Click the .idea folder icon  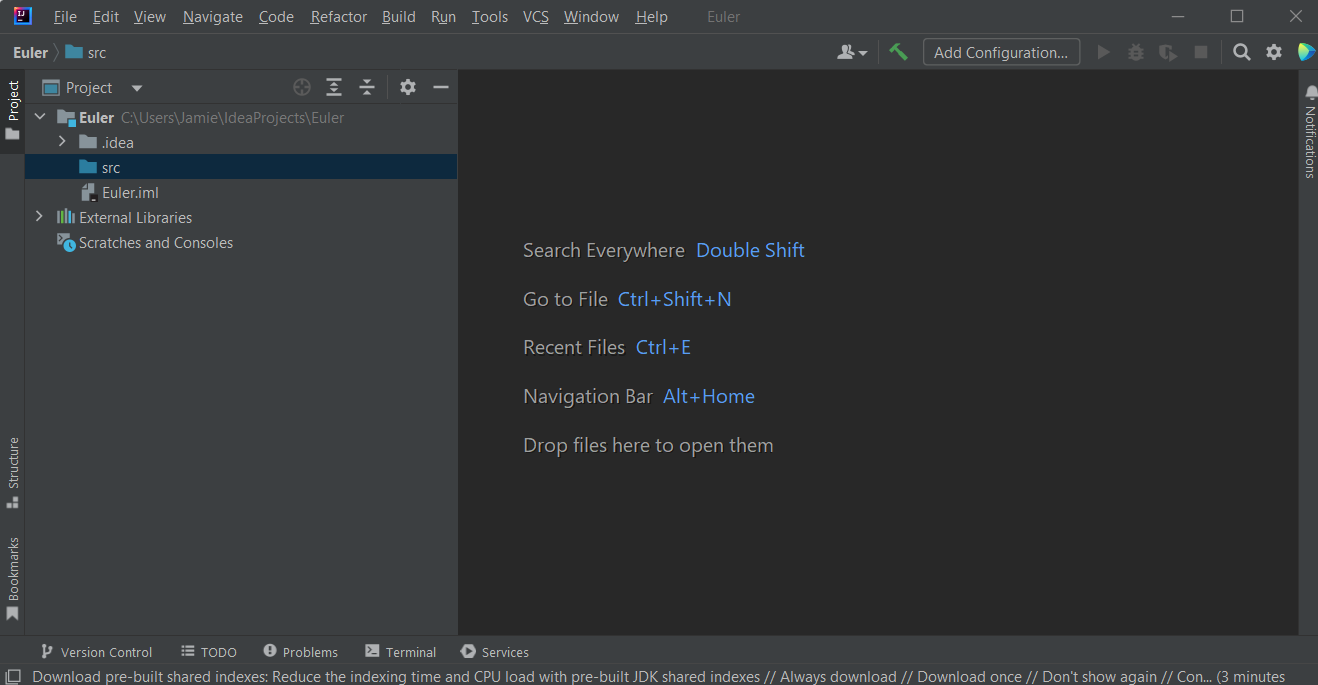pos(88,142)
